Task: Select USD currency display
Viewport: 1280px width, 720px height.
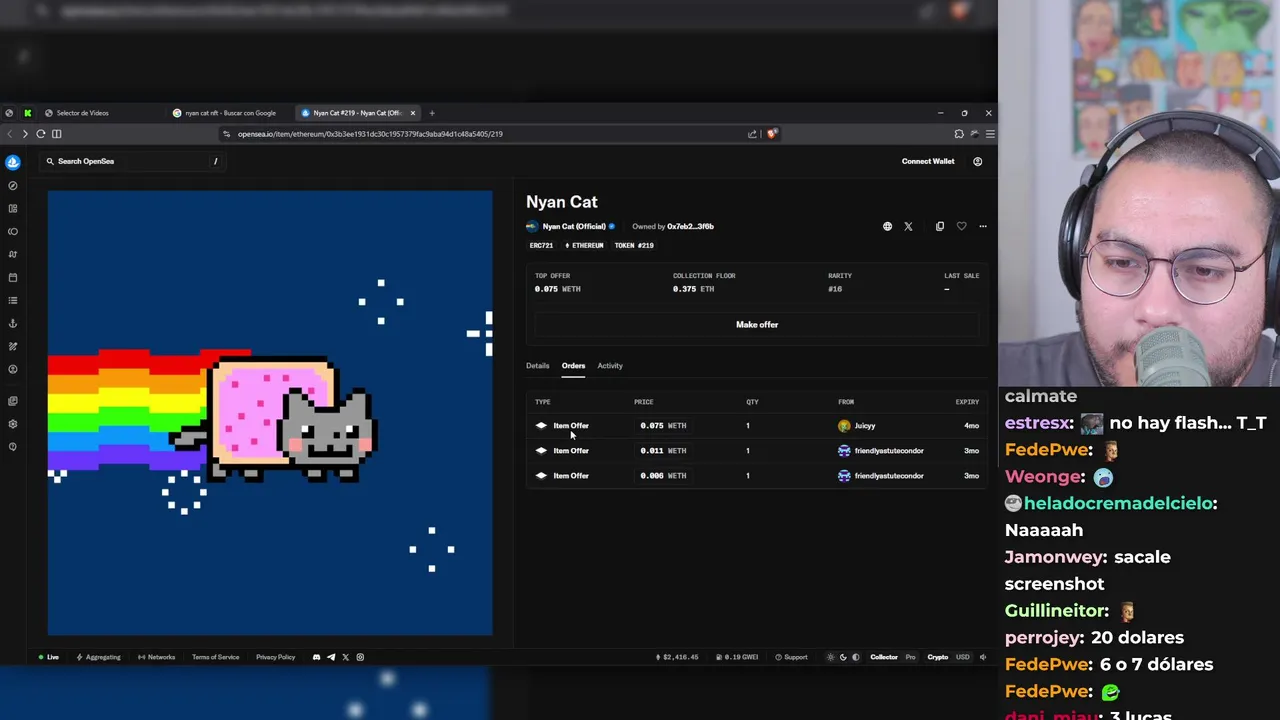Action: pos(962,657)
